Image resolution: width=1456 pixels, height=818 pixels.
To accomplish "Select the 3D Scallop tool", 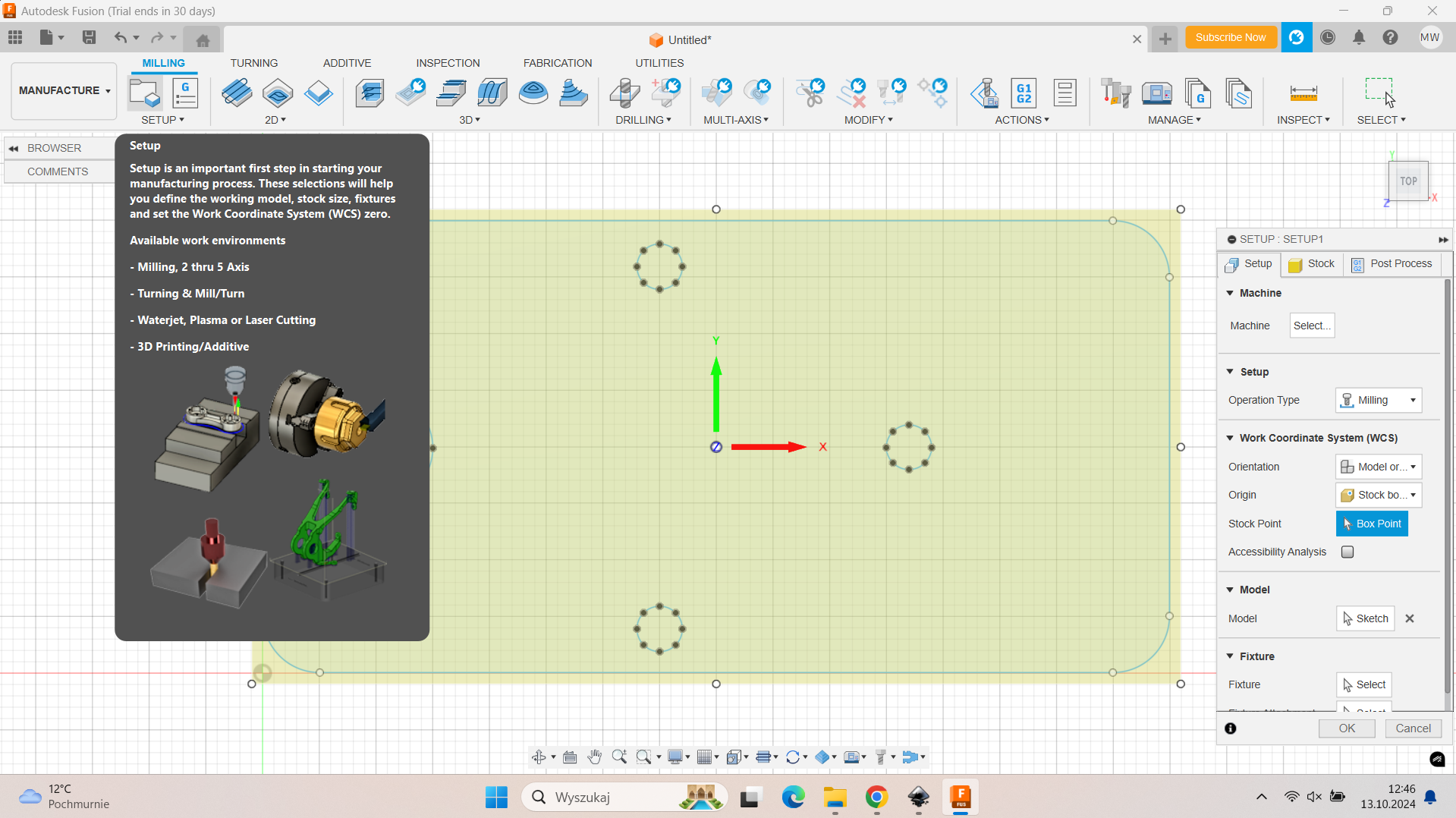I will (533, 93).
